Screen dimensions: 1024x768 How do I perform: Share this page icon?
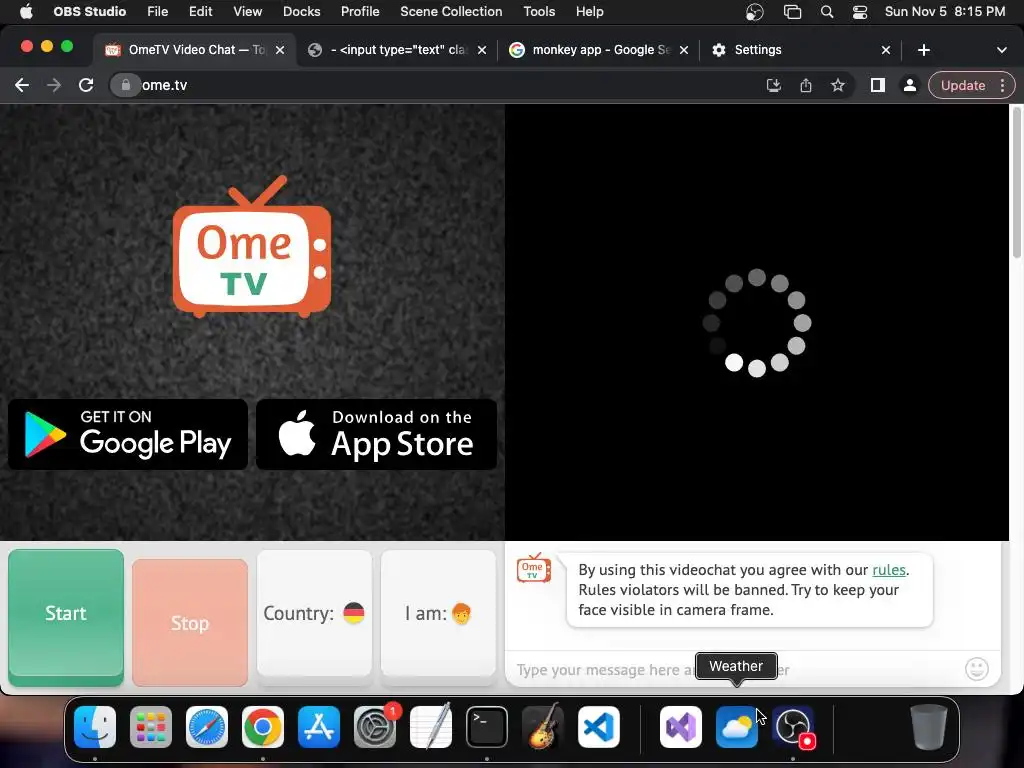(806, 85)
